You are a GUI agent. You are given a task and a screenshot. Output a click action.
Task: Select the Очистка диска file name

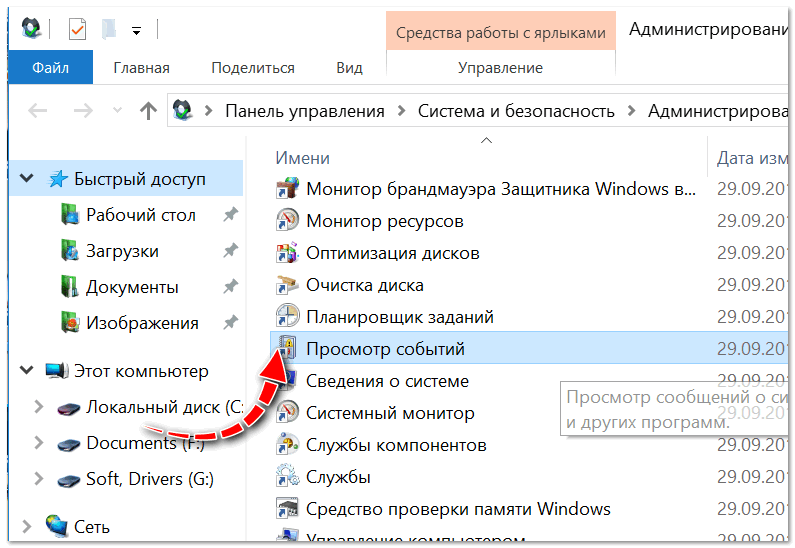tap(365, 285)
